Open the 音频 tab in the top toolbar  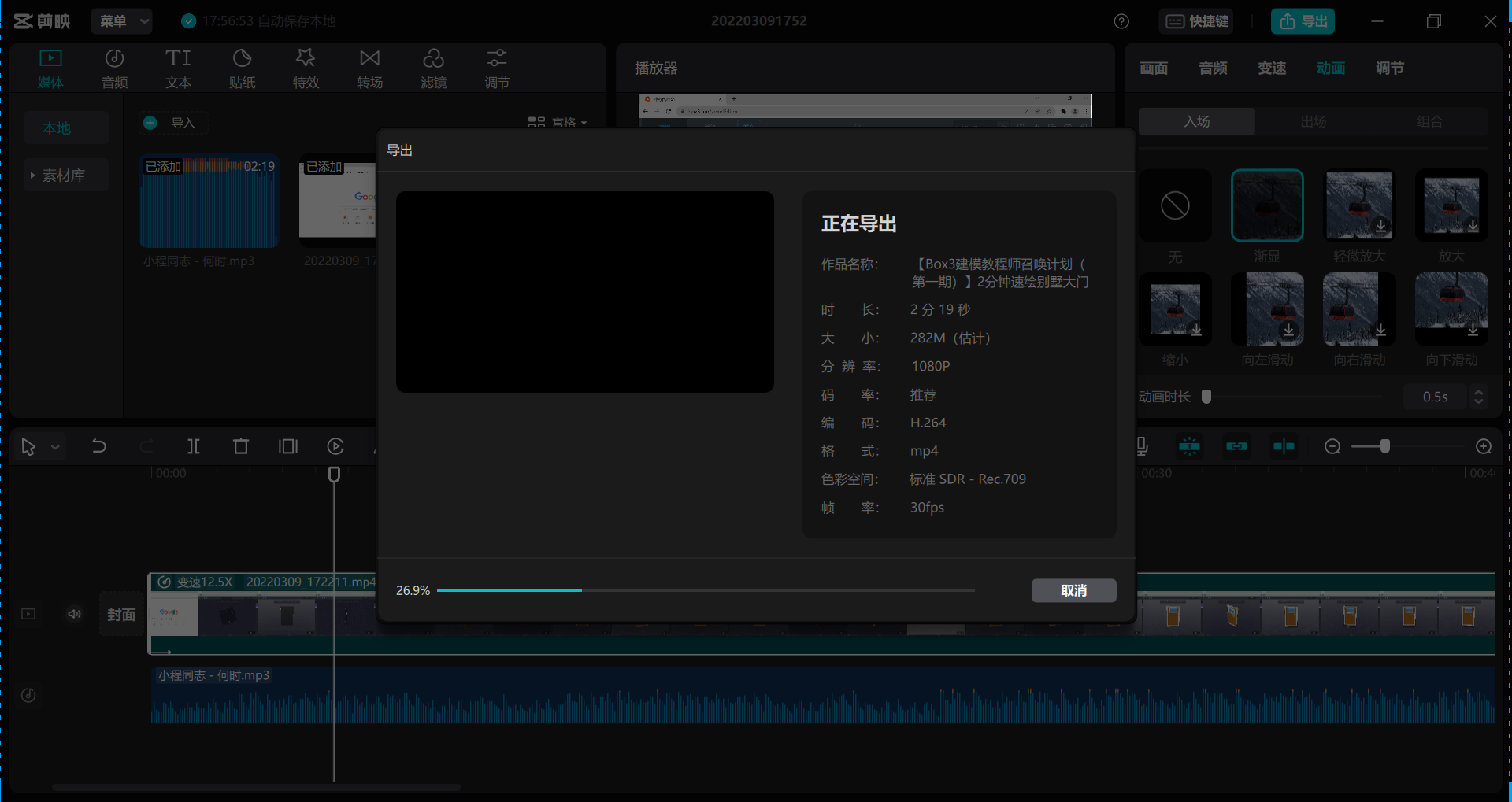115,68
